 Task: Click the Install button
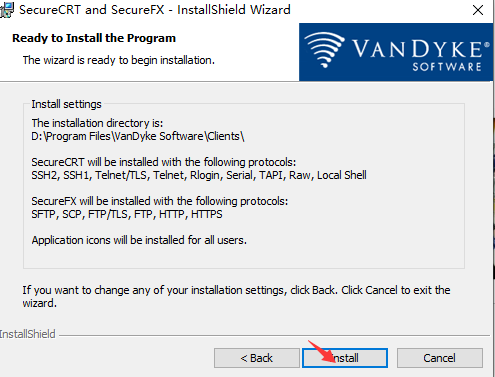coord(345,358)
